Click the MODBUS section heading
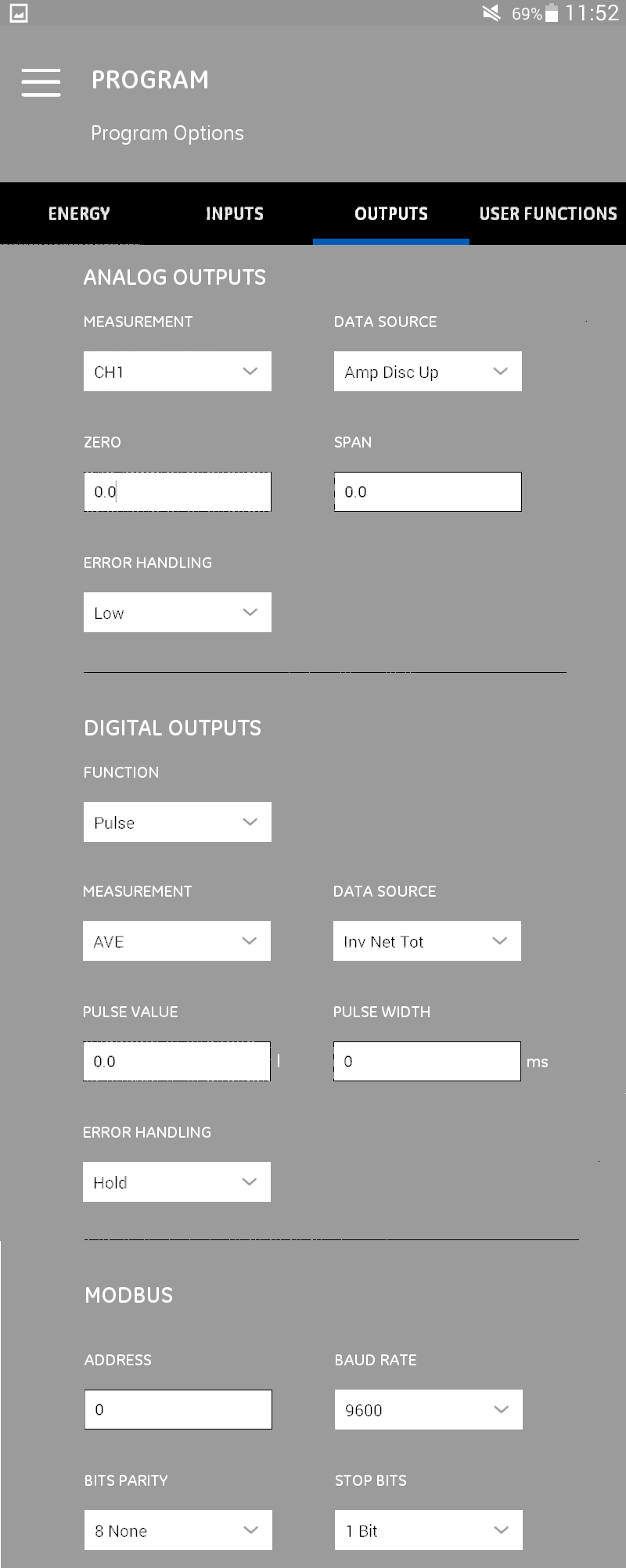Screen dimensions: 626x1568 point(129,1295)
